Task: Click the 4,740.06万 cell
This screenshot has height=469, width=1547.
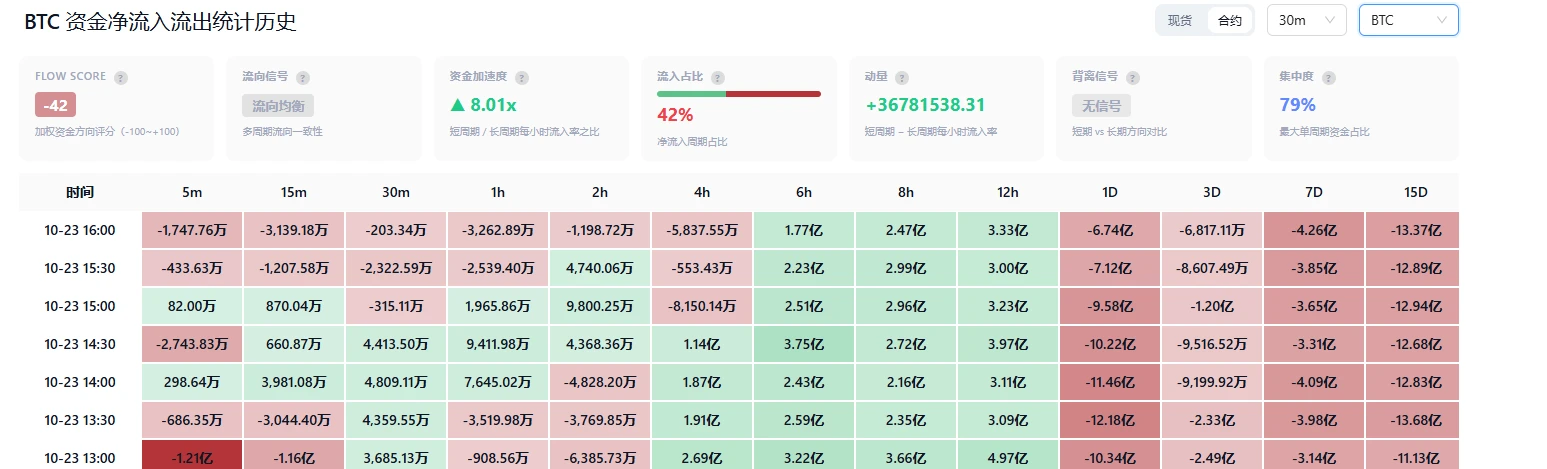Action: 601,268
